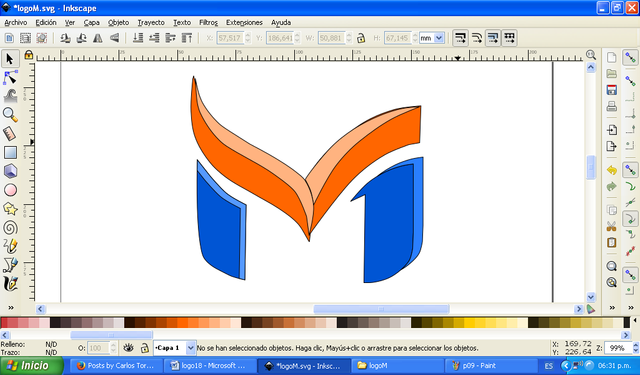Select the Ellipse circle tool
This screenshot has height=375, width=640.
pyautogui.click(x=10, y=190)
